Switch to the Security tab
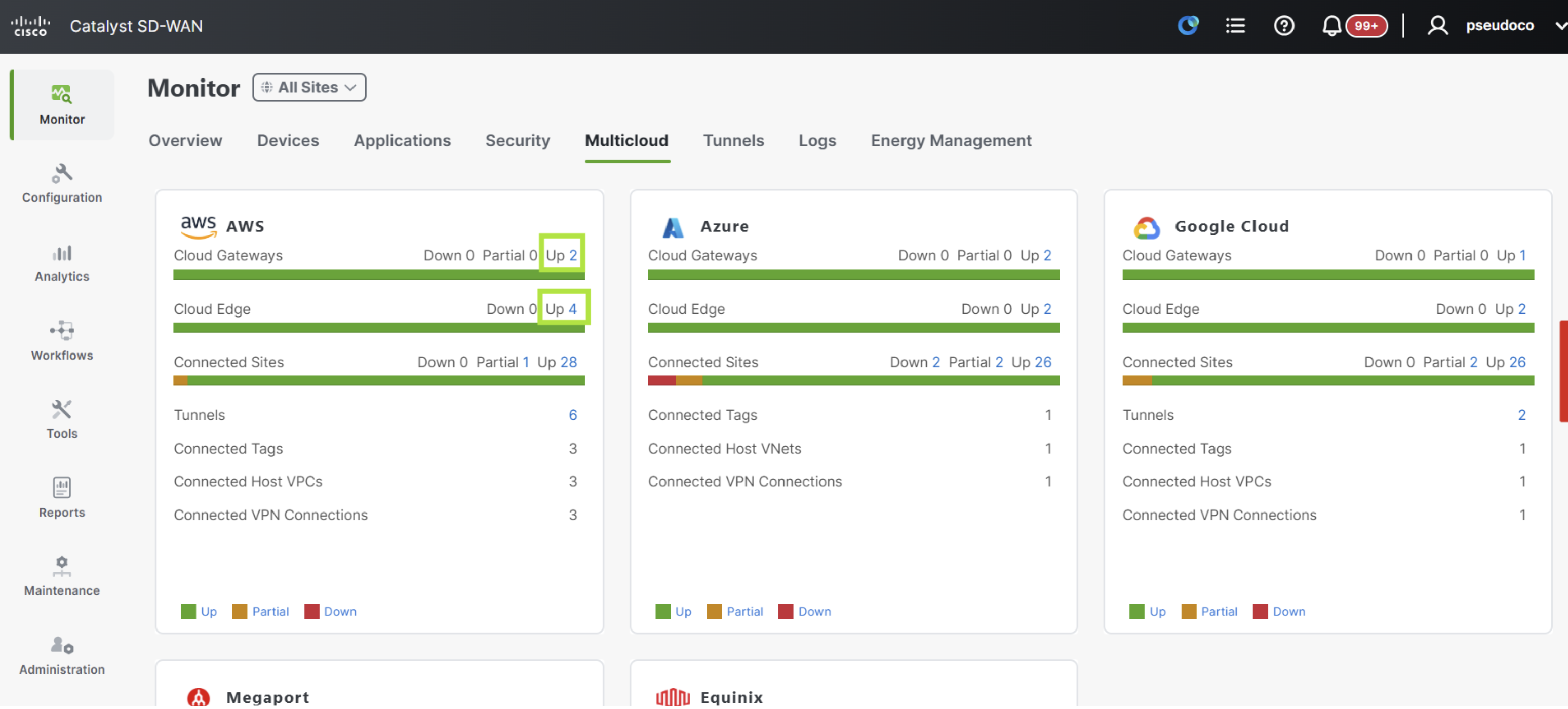1568x709 pixels. click(518, 141)
